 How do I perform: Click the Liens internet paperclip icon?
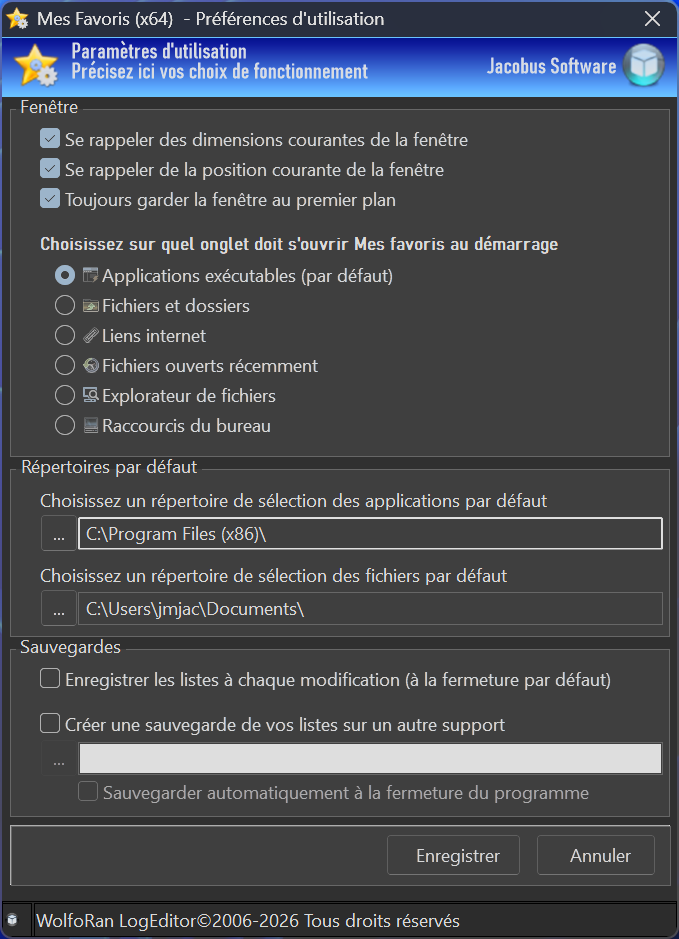(91, 336)
